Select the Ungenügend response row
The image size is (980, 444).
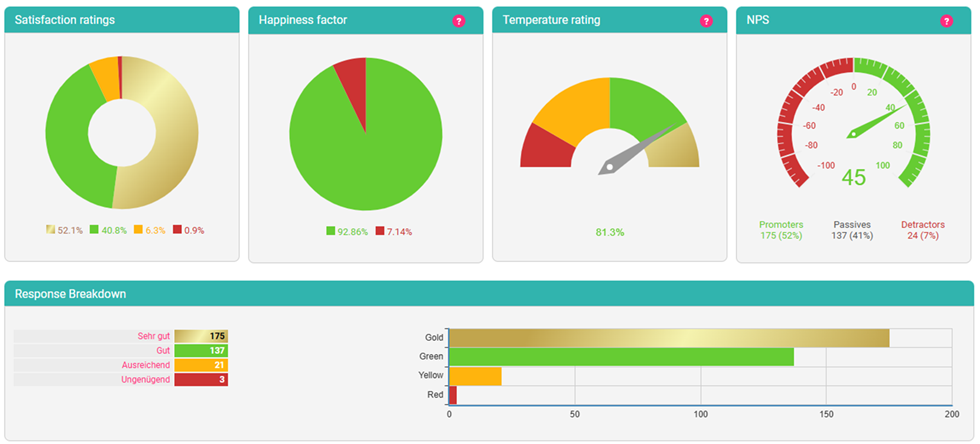click(x=121, y=380)
